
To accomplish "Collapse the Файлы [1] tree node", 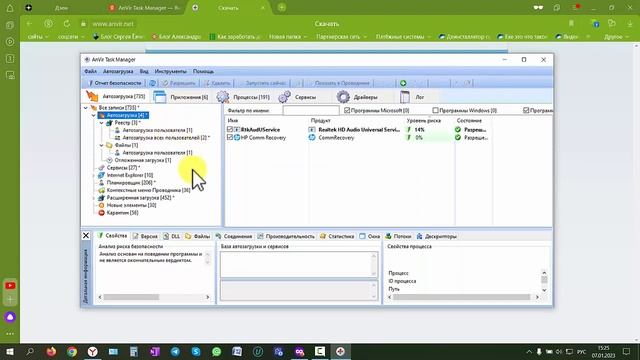I will click(102, 145).
